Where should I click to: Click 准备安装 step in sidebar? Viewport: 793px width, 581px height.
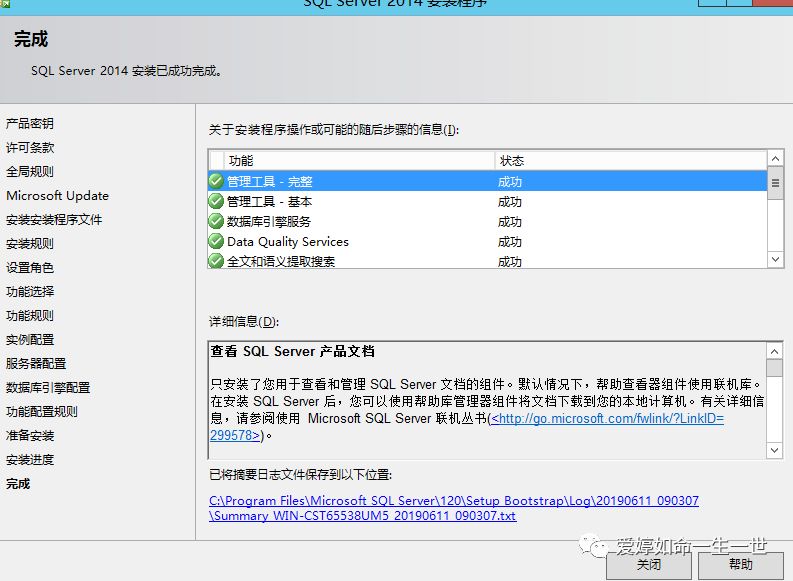coord(29,436)
